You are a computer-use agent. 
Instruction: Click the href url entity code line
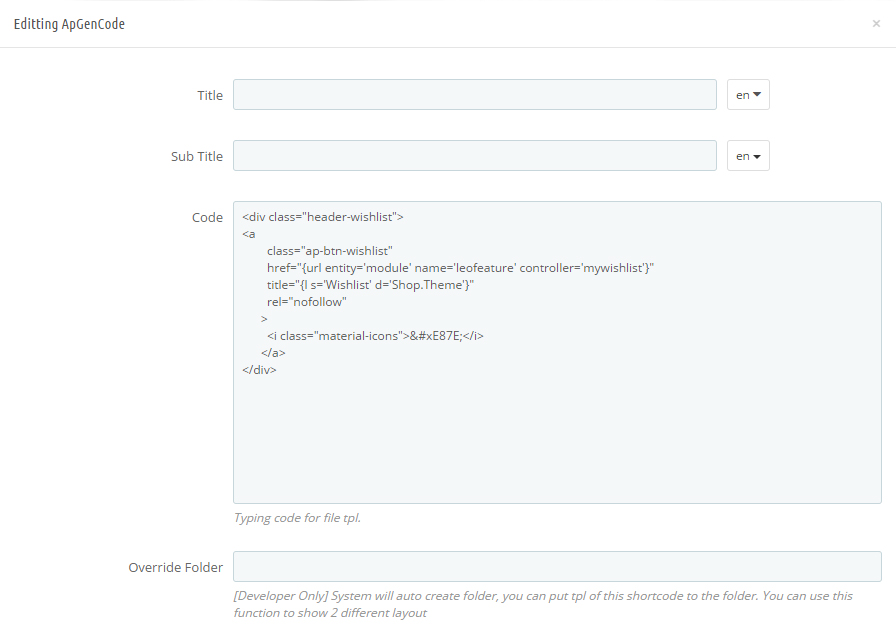click(x=460, y=268)
